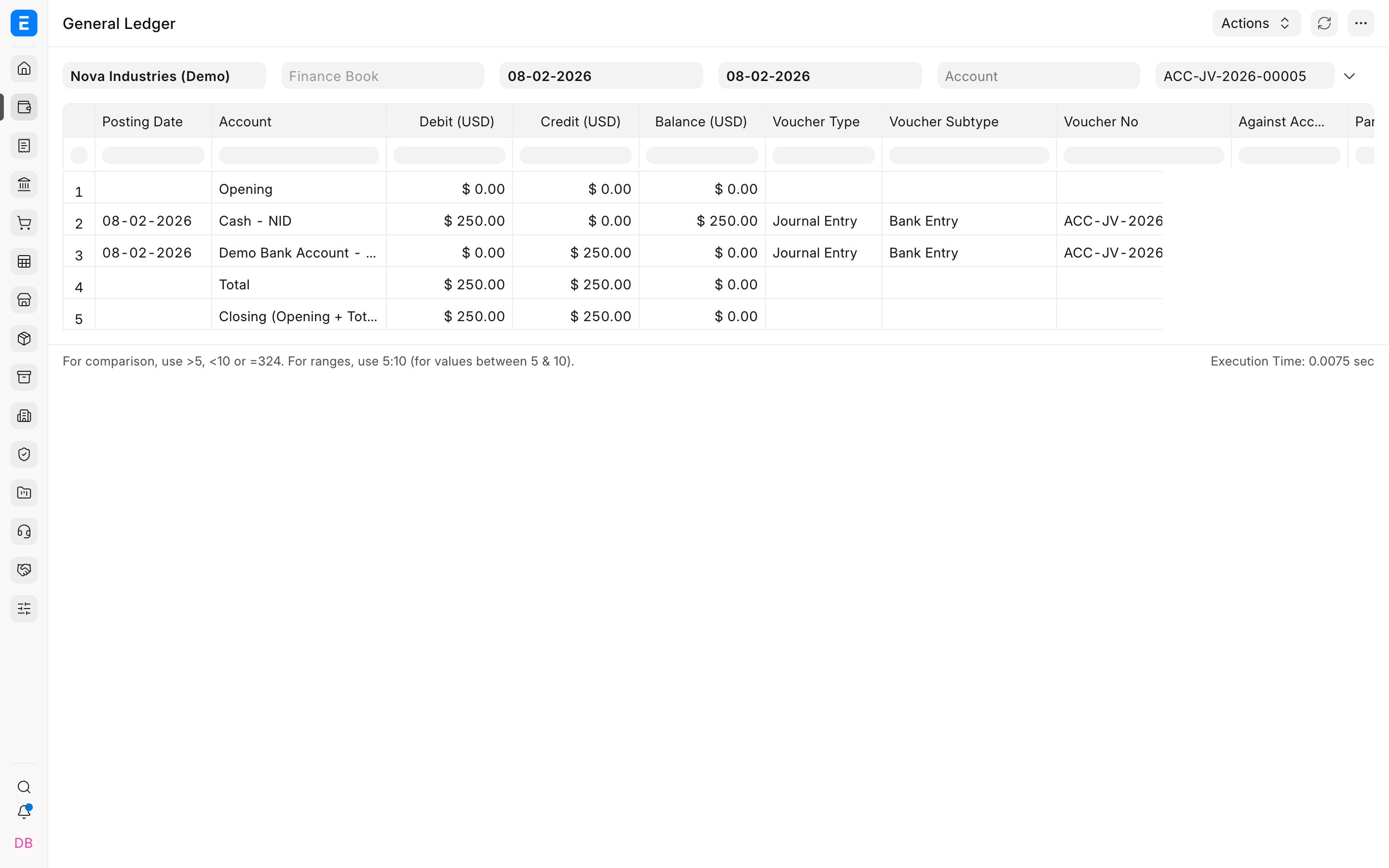This screenshot has width=1389, height=868.
Task: Open the shopping cart Buying icon
Action: [x=24, y=223]
